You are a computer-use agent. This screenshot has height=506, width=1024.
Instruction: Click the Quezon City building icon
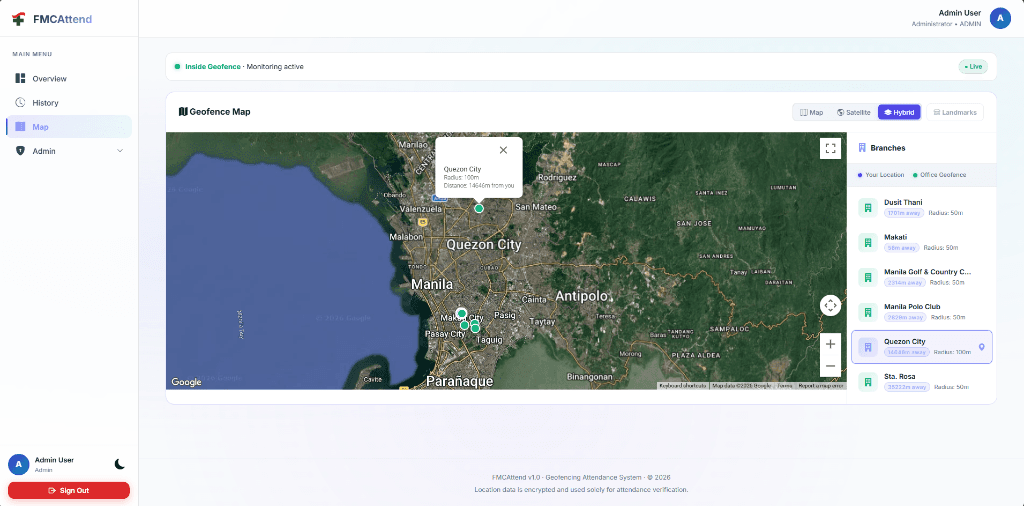868,347
